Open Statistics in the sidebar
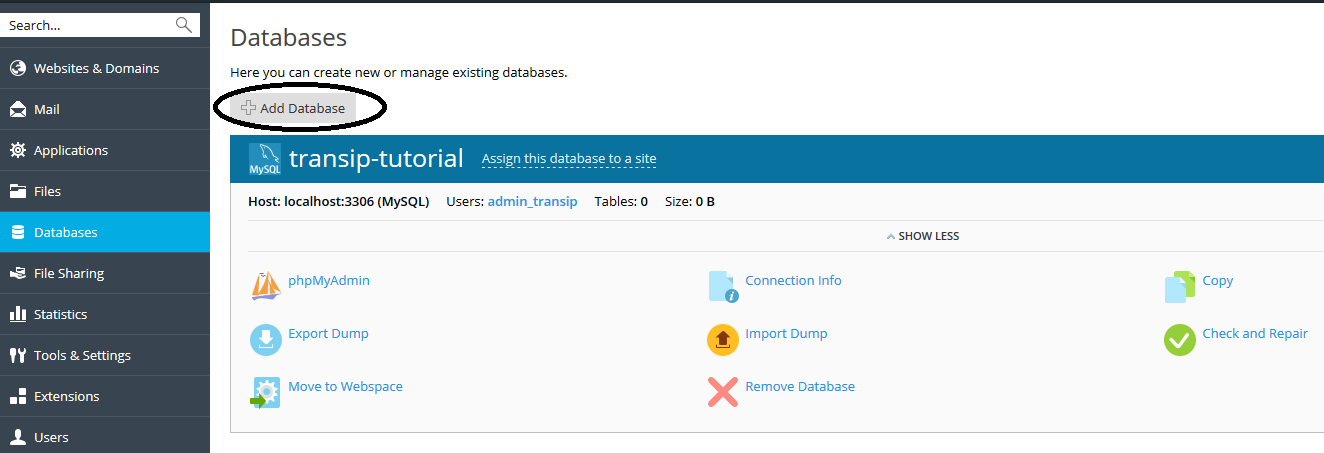 (105, 314)
